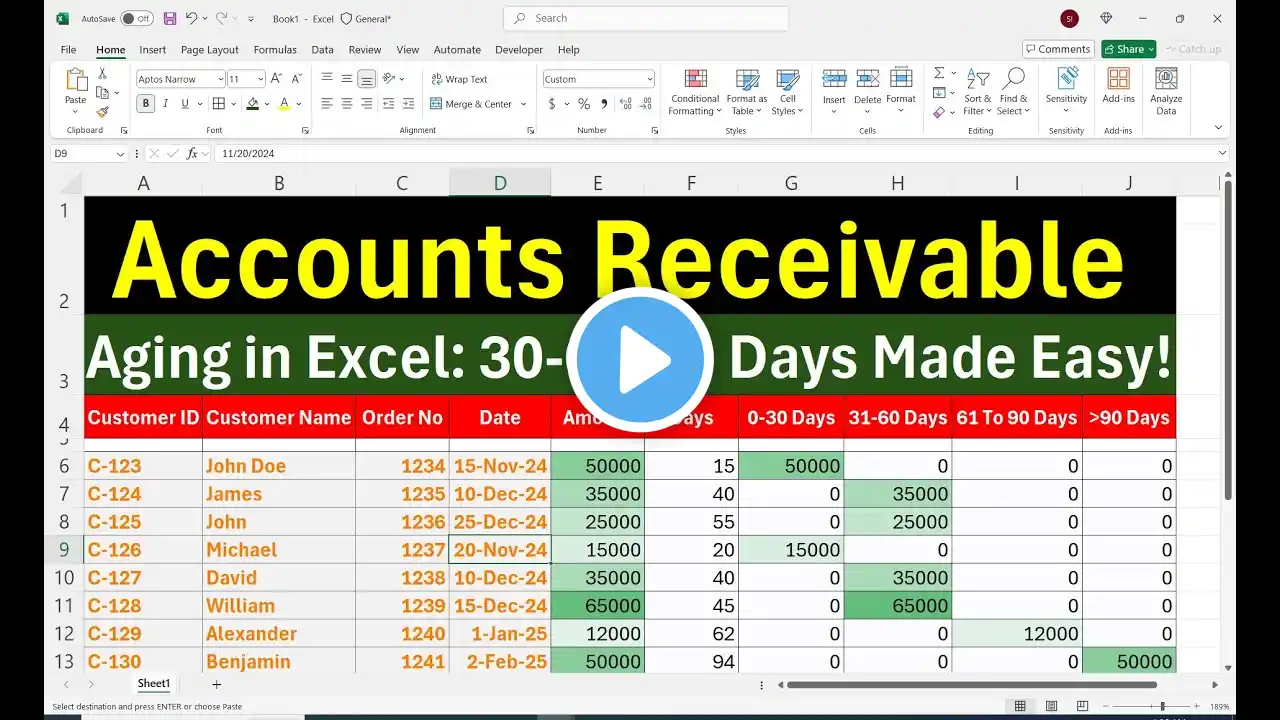Click the Decrease Indent icon
Screen dimensions: 1280x720
tap(389, 104)
